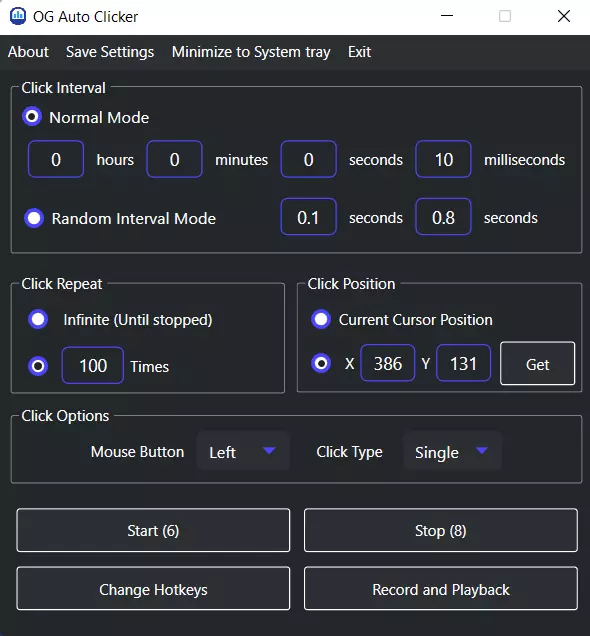
Task: Click Get to capture cursor position
Action: click(537, 363)
